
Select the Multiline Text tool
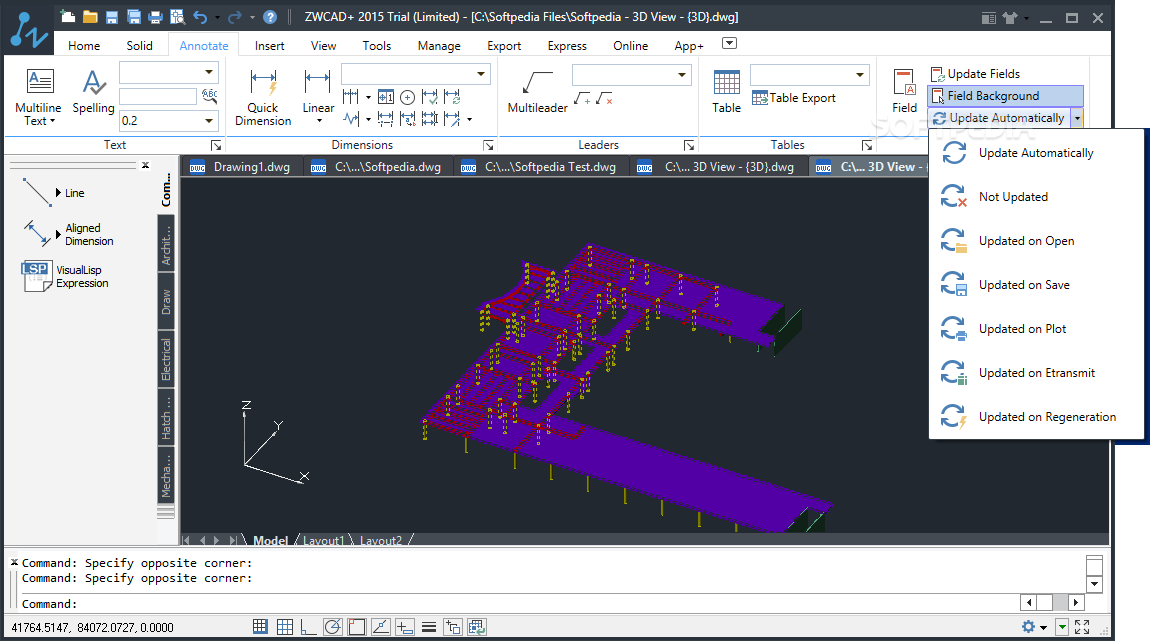(x=39, y=97)
